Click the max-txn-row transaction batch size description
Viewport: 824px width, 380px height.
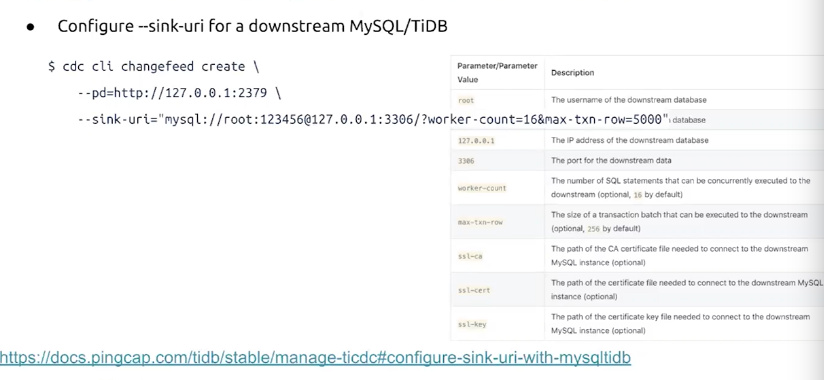[679, 222]
